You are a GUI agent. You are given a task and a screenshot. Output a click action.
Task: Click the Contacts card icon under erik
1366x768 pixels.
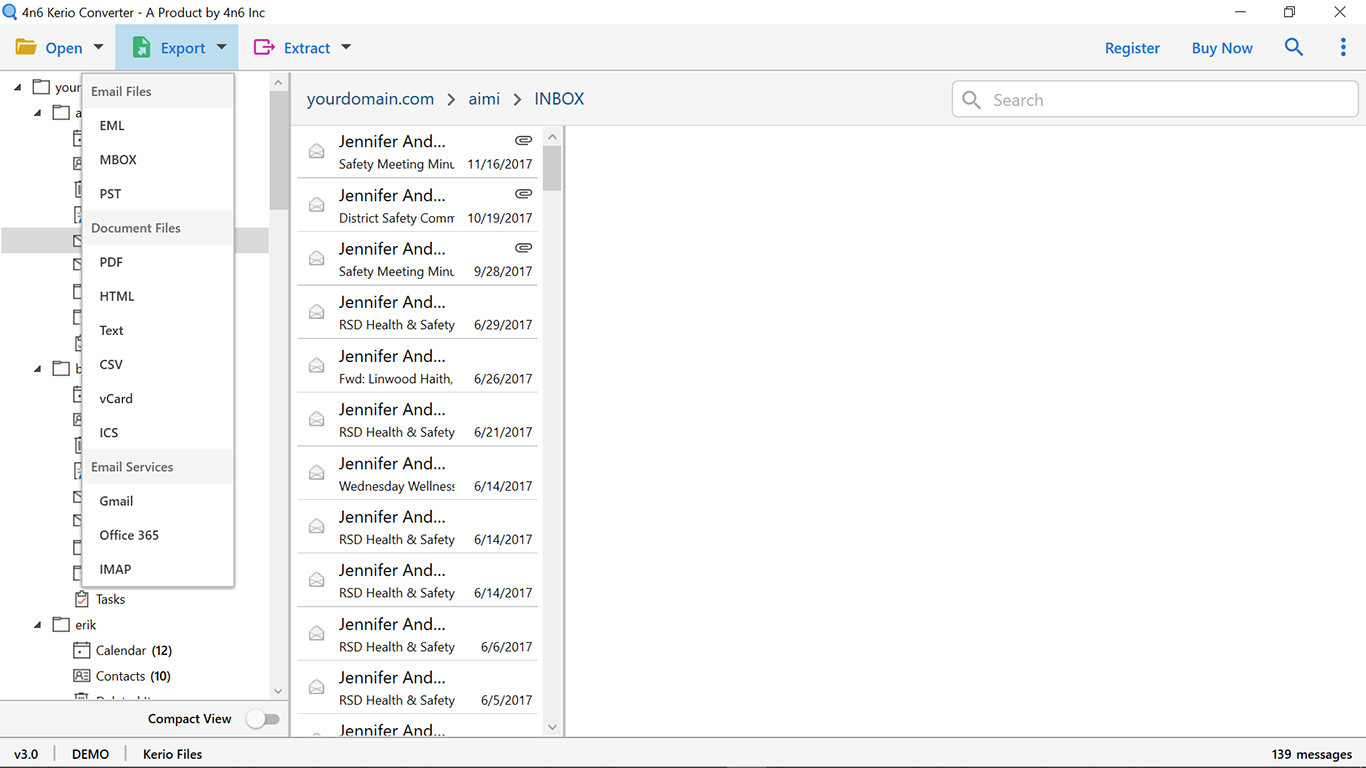82,676
